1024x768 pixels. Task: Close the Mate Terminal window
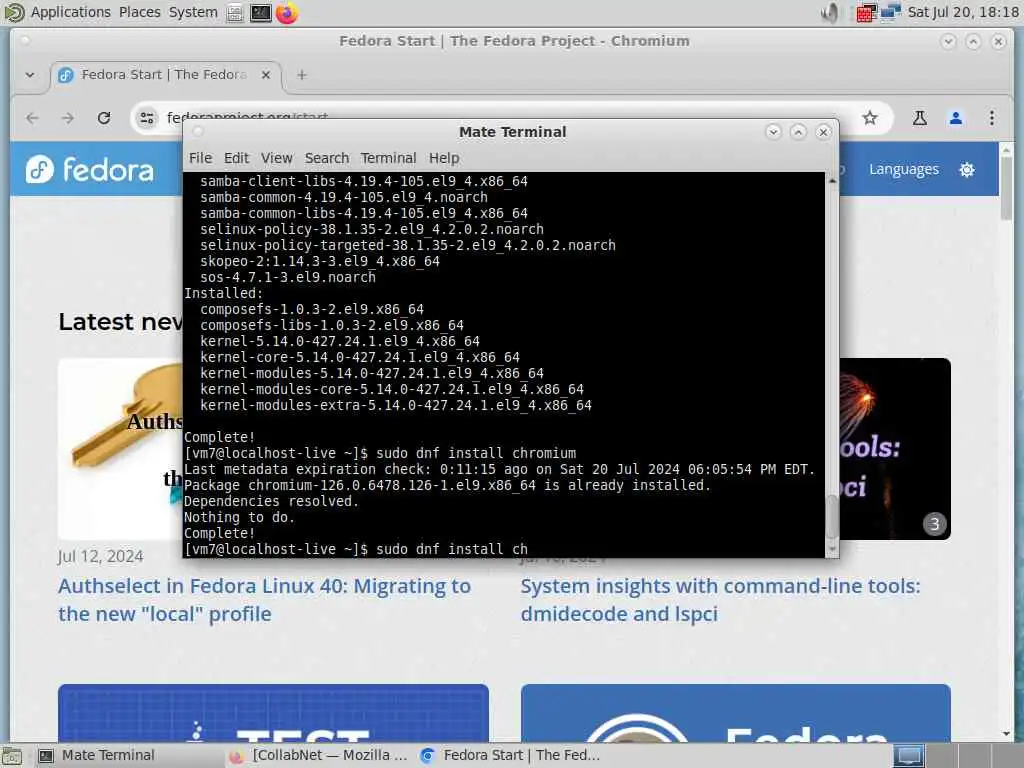[x=824, y=132]
